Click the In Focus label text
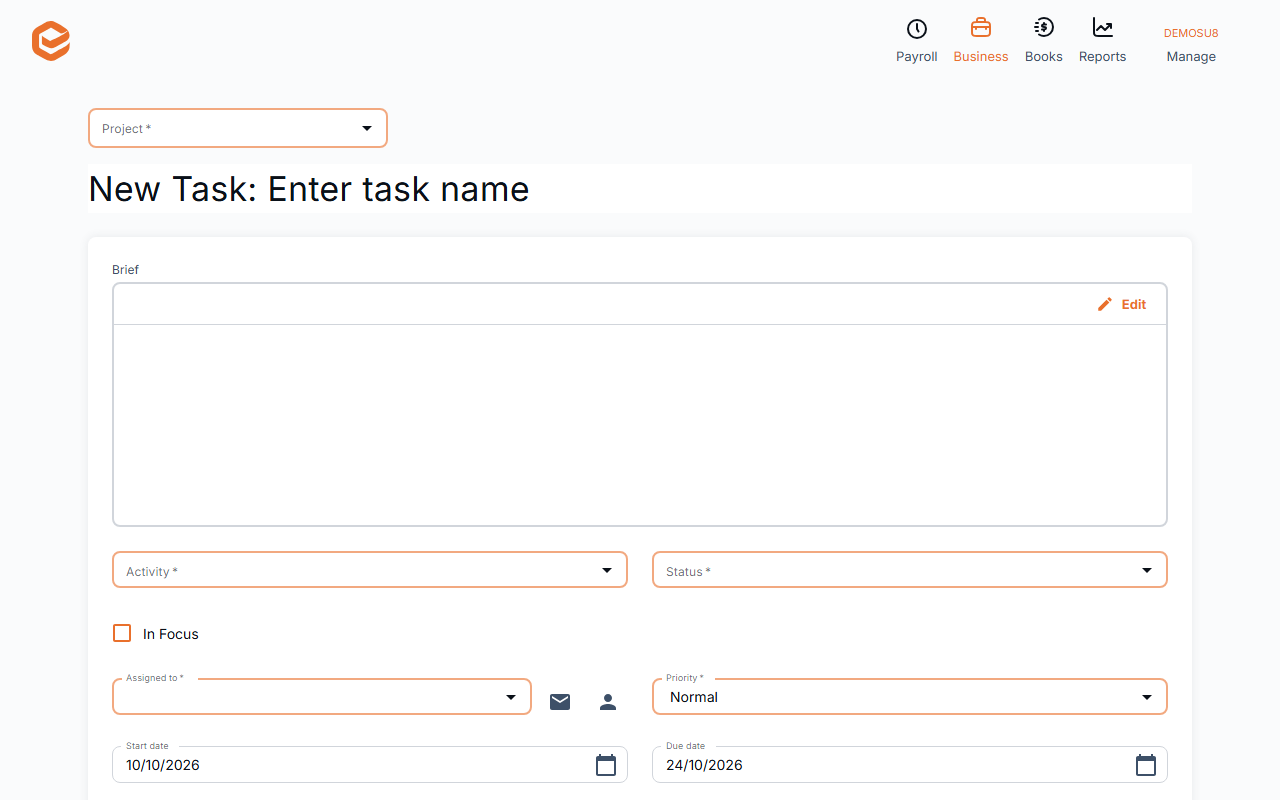 171,634
